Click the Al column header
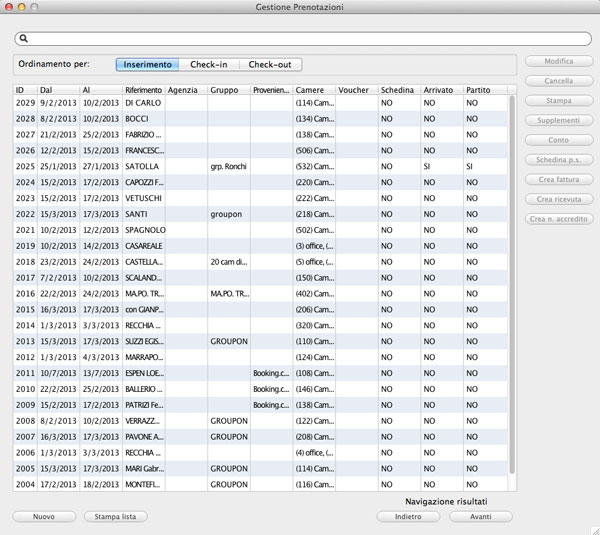The width and height of the screenshot is (600, 535). [x=101, y=90]
